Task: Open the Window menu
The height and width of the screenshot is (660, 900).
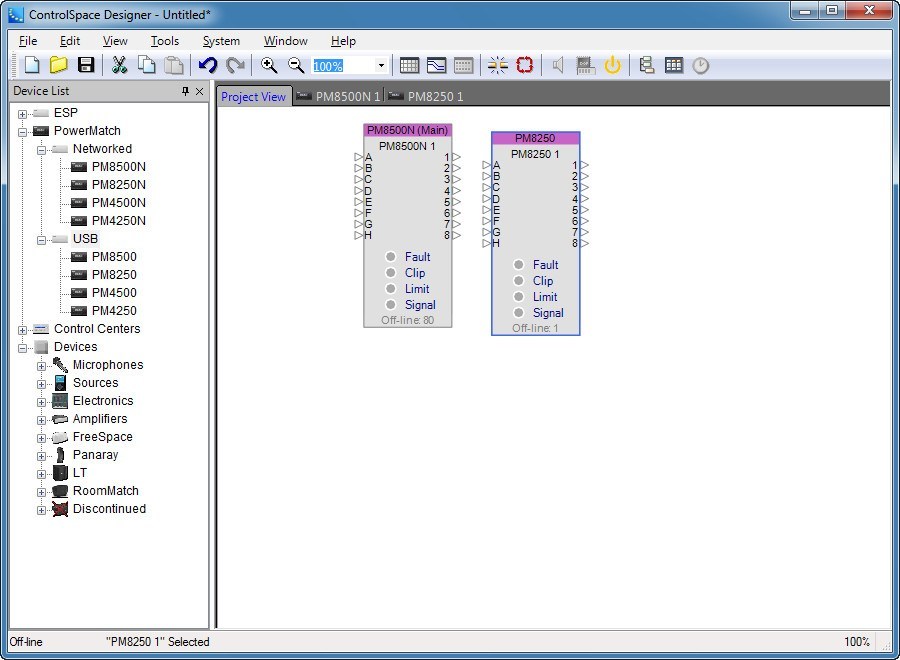Action: [x=285, y=41]
